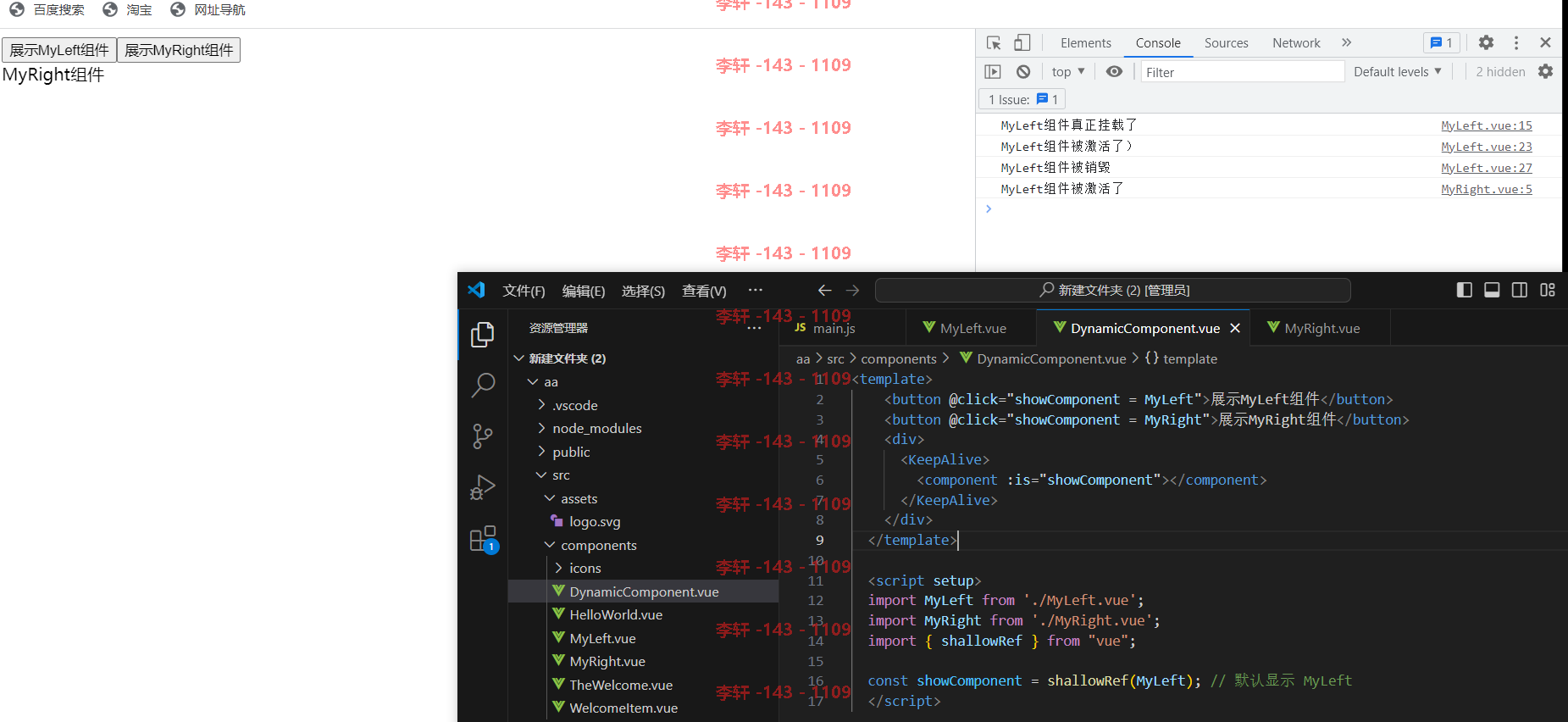Open the MyLeft.vue:15 source link
The image size is (1568, 722).
click(x=1487, y=125)
